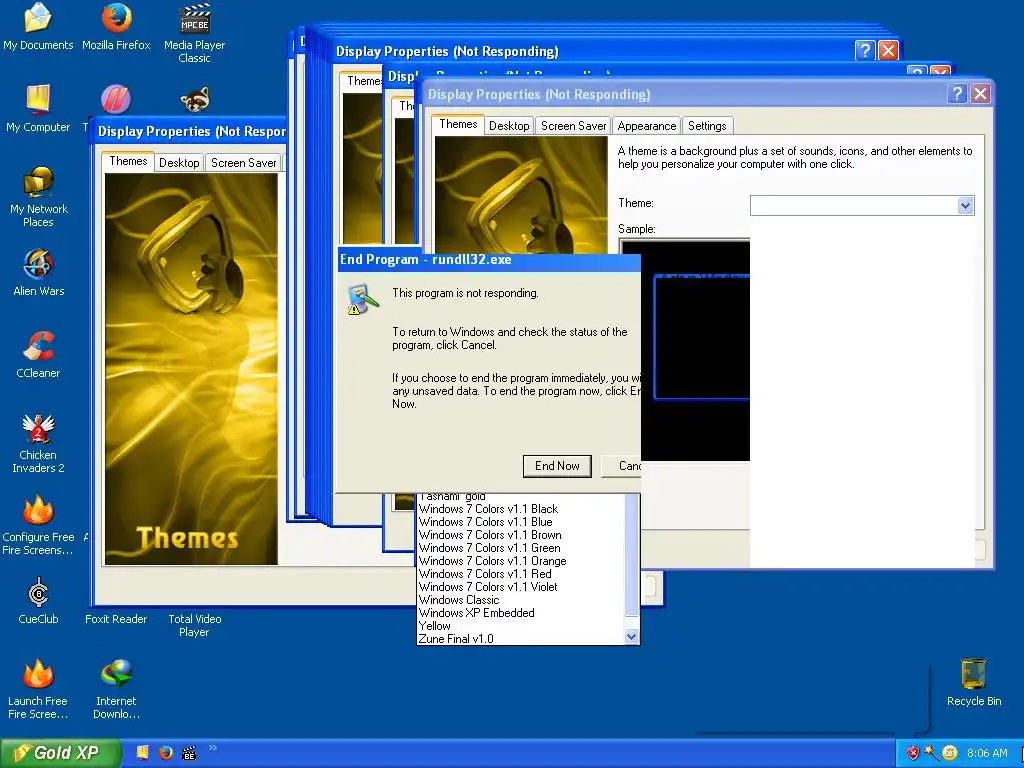1024x768 pixels.
Task: Expand the quick launch overflow chevron
Action: coord(213,748)
